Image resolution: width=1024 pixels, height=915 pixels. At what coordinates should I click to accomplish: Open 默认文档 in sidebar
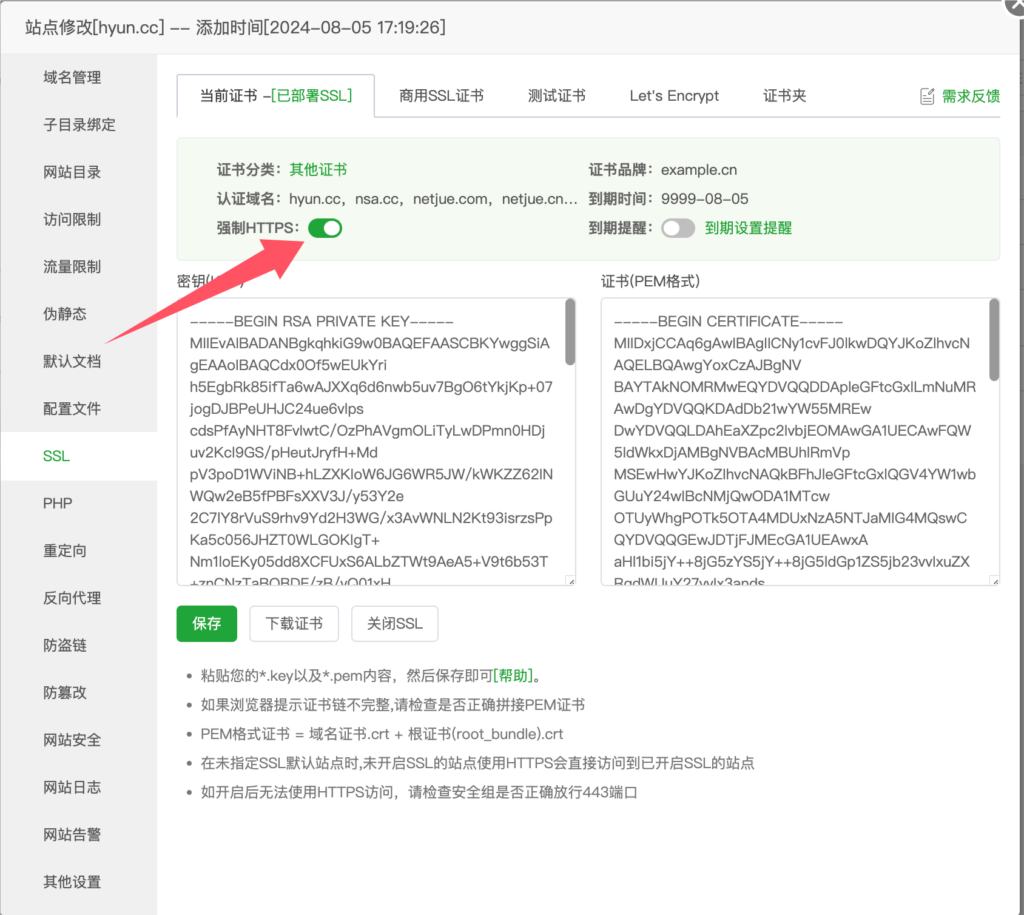(x=72, y=362)
